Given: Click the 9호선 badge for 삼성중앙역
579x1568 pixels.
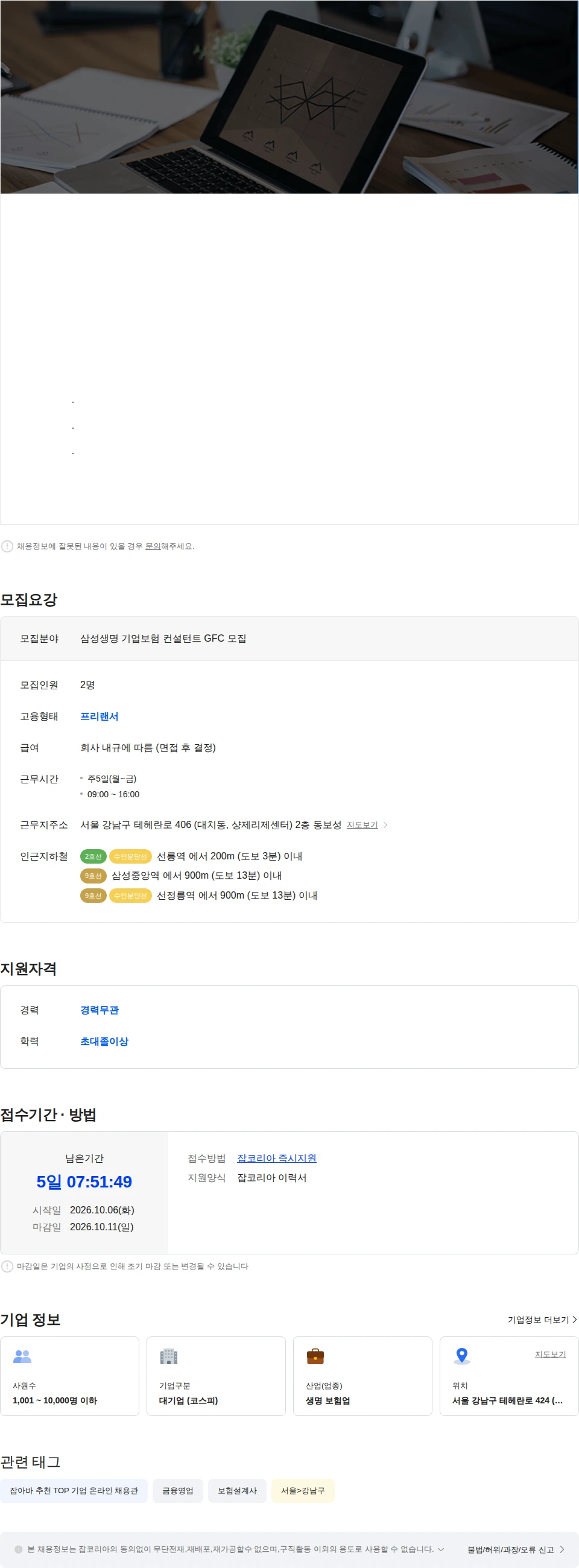Looking at the screenshot, I should click(x=93, y=876).
